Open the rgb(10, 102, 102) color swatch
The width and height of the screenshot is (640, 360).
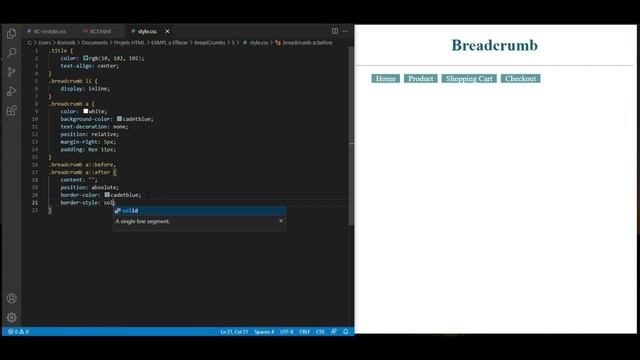coord(86,58)
